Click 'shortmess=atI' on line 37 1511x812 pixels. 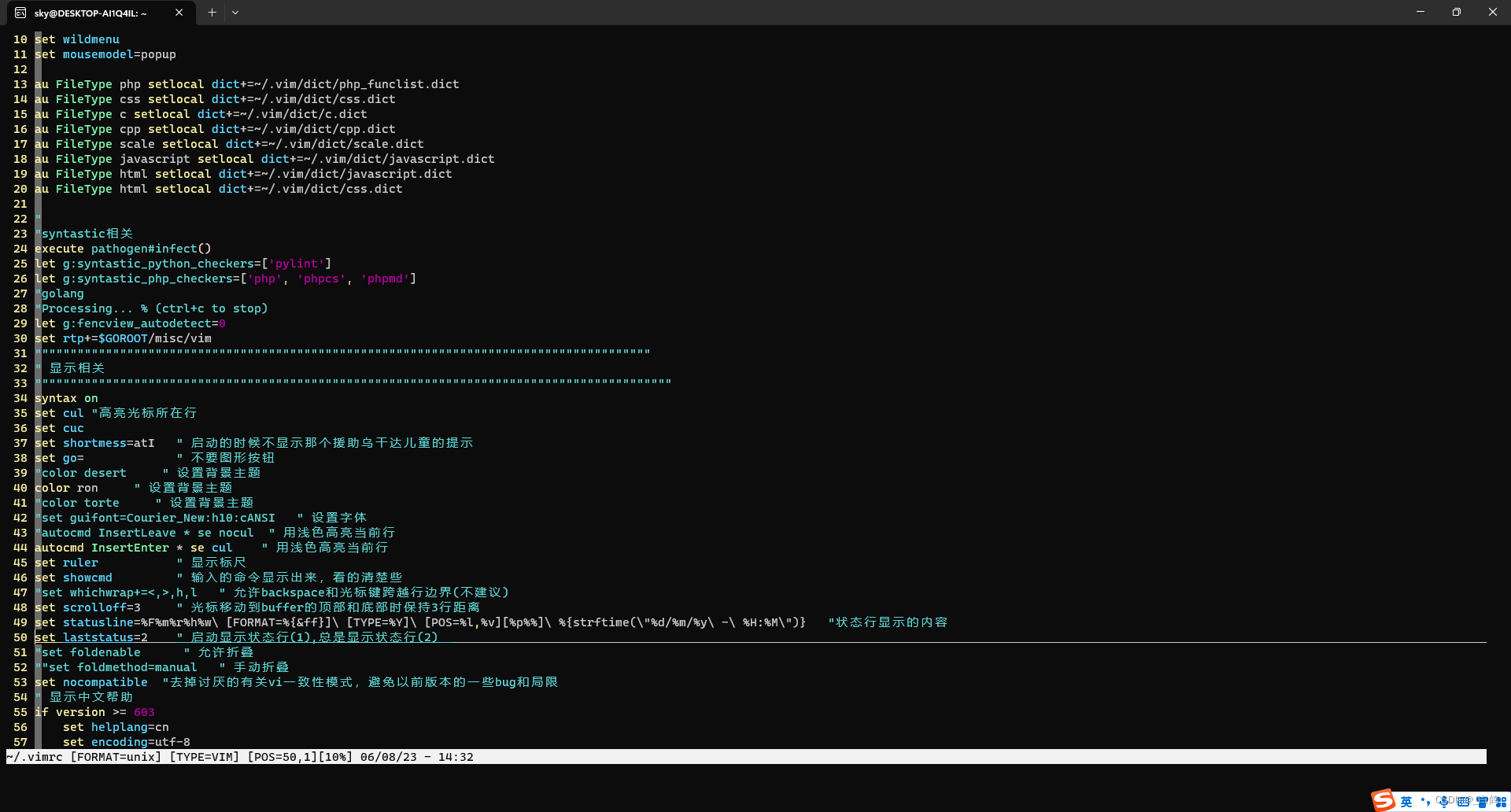click(109, 443)
